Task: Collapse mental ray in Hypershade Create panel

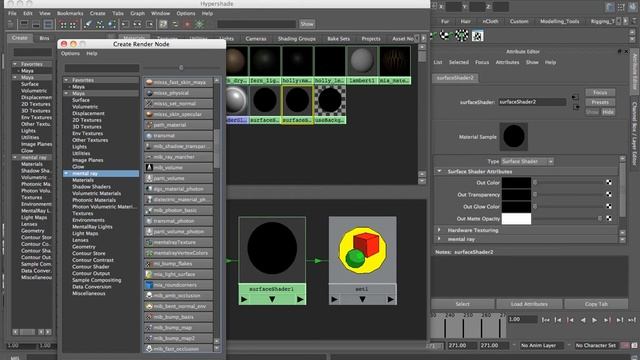Action: coord(15,157)
